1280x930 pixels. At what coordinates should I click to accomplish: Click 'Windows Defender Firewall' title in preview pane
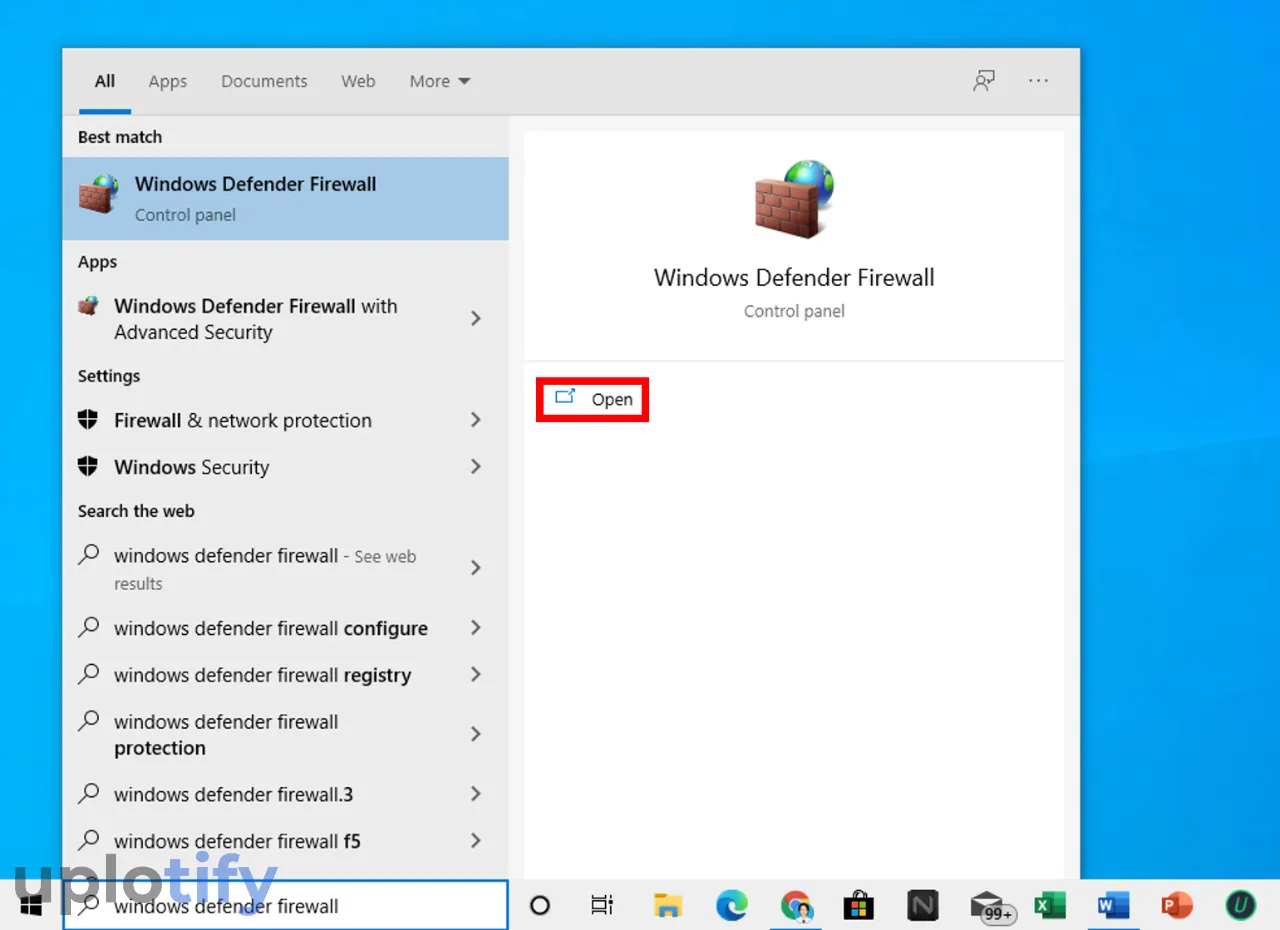[x=794, y=278]
